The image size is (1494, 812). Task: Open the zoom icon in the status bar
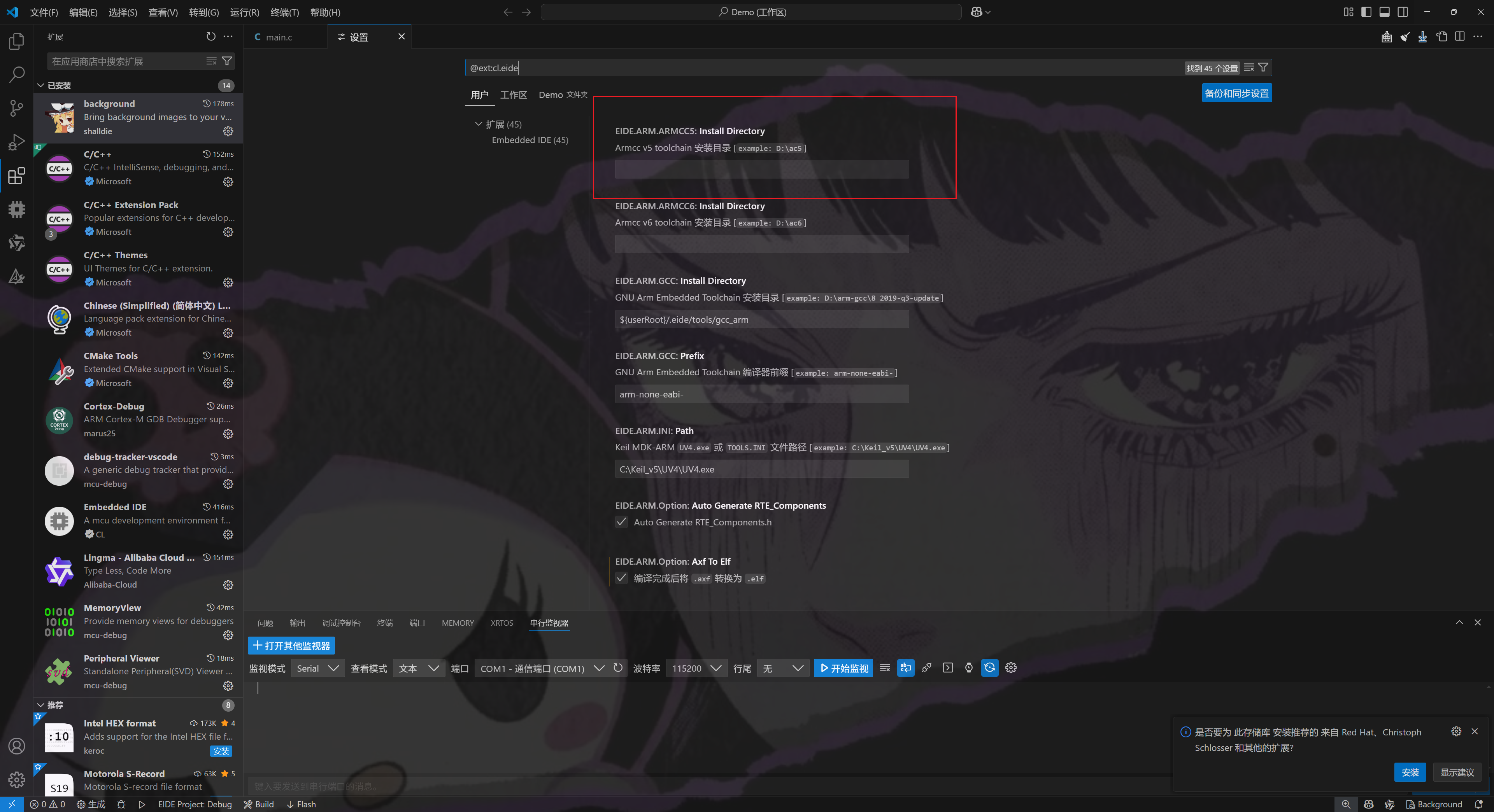(1345, 805)
